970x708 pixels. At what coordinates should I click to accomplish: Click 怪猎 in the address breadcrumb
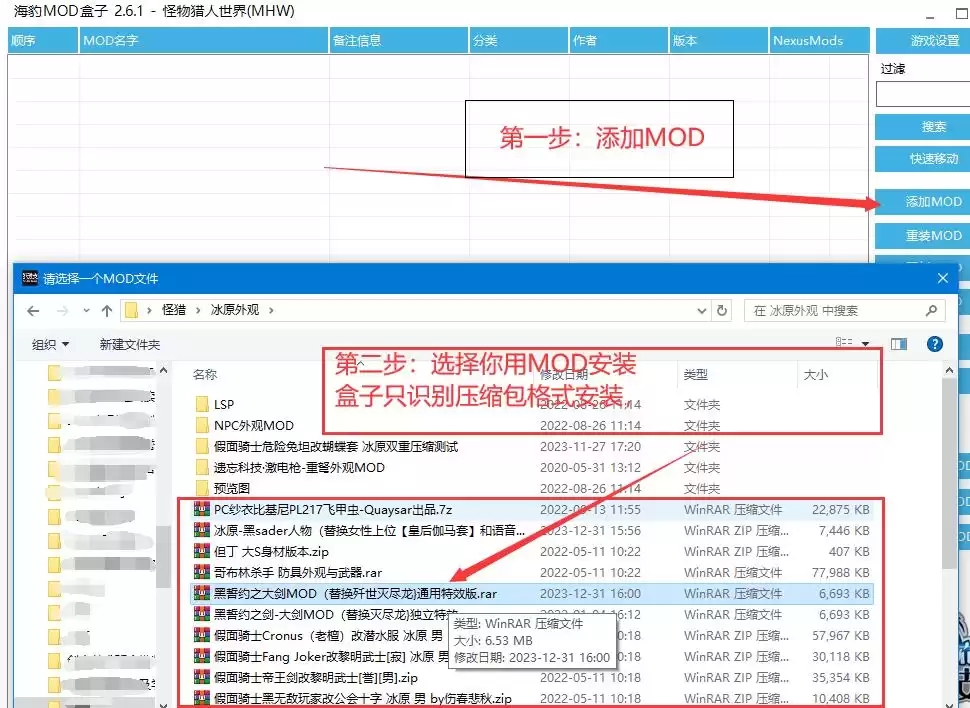174,310
